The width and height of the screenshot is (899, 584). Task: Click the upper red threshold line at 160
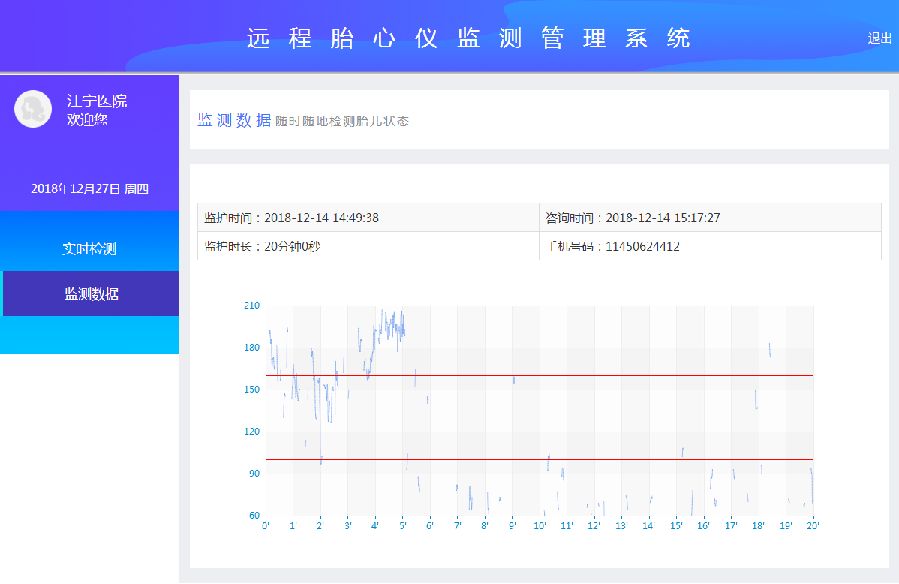[x=539, y=375]
